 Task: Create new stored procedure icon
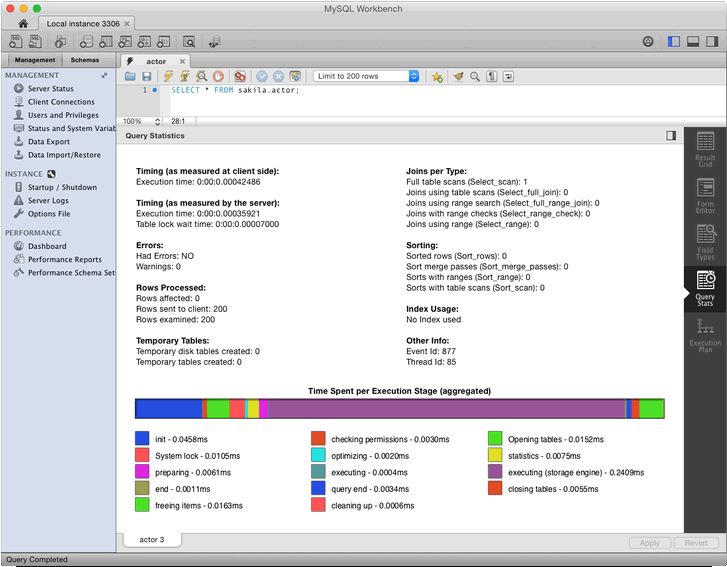pos(145,42)
